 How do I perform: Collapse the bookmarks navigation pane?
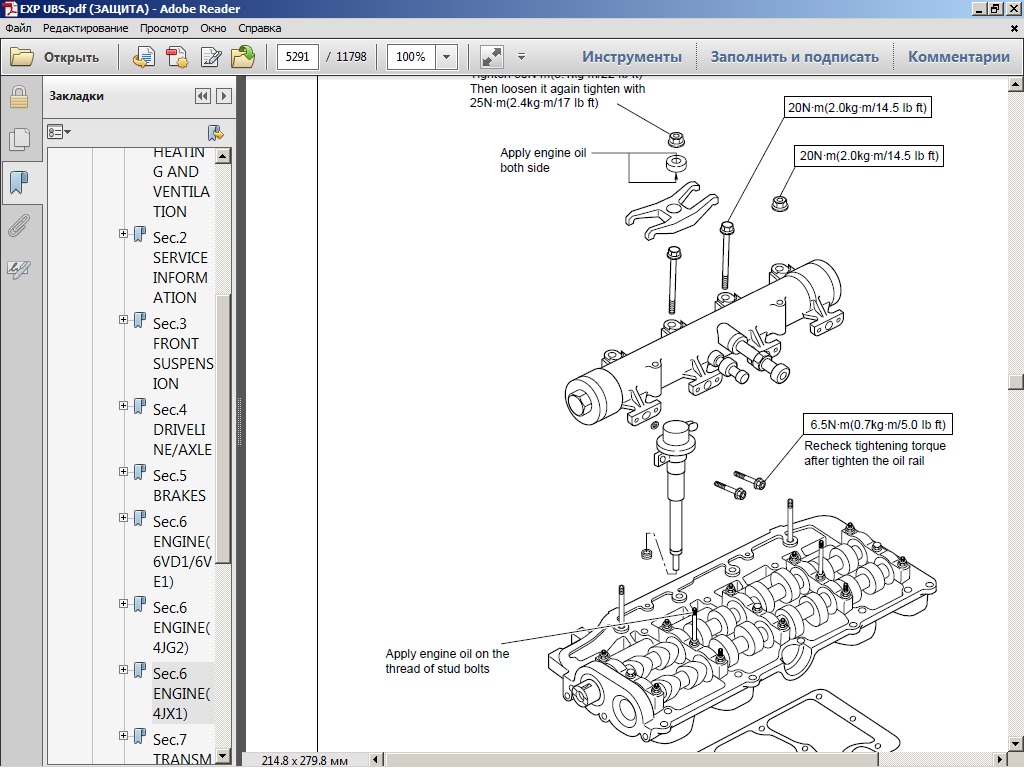click(x=203, y=96)
